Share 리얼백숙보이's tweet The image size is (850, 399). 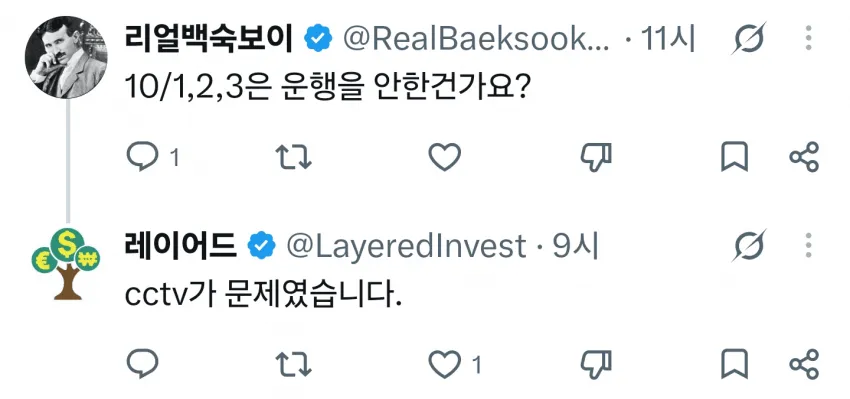point(804,157)
